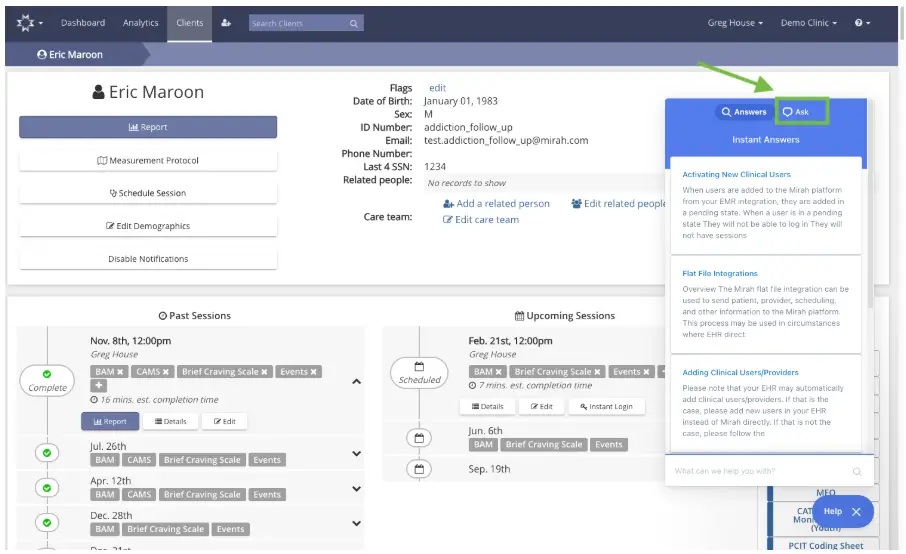Click the Mirah star logo icon
The height and width of the screenshot is (554, 906).
pyautogui.click(x=25, y=23)
